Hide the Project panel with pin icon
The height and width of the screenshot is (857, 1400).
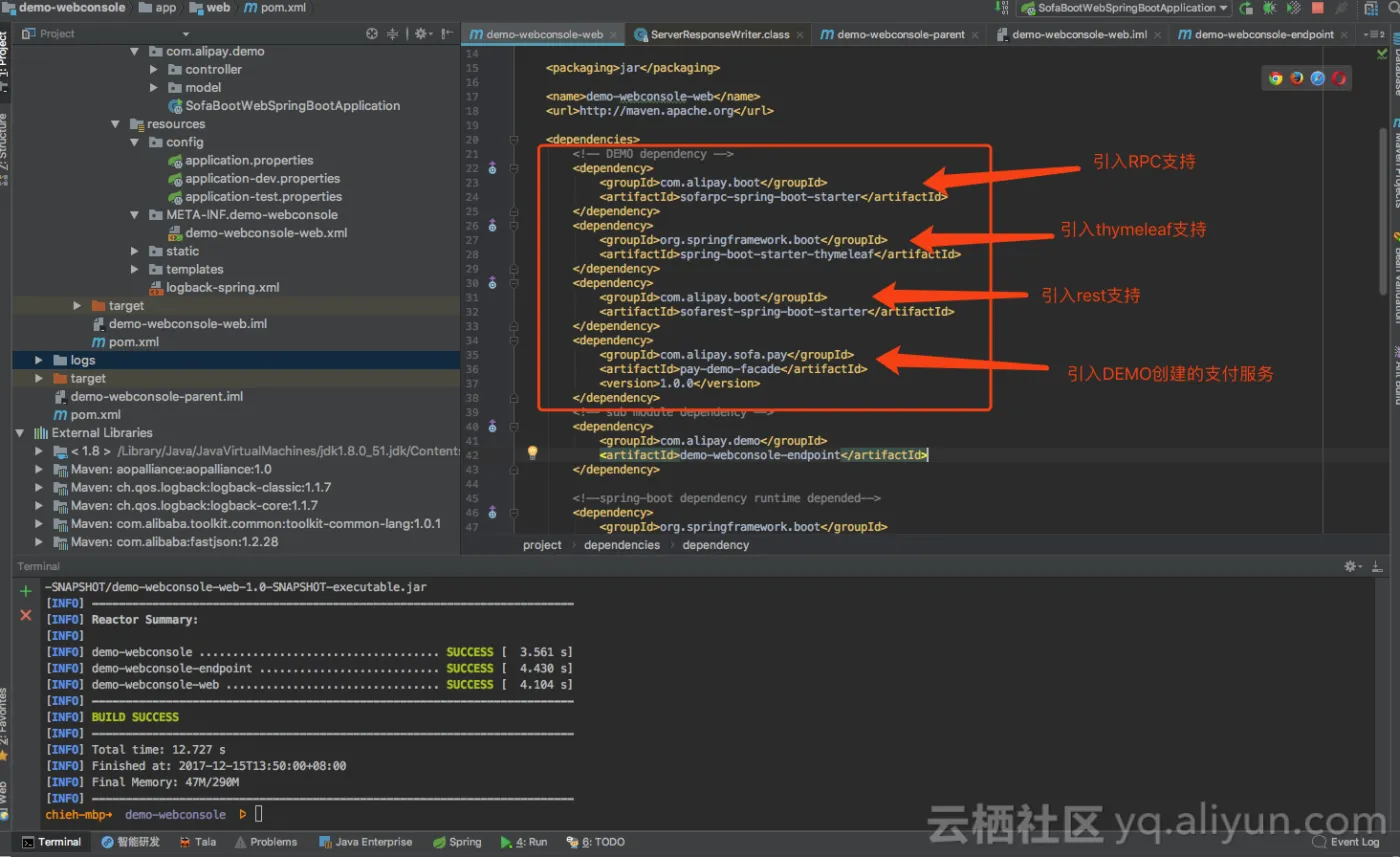point(446,34)
